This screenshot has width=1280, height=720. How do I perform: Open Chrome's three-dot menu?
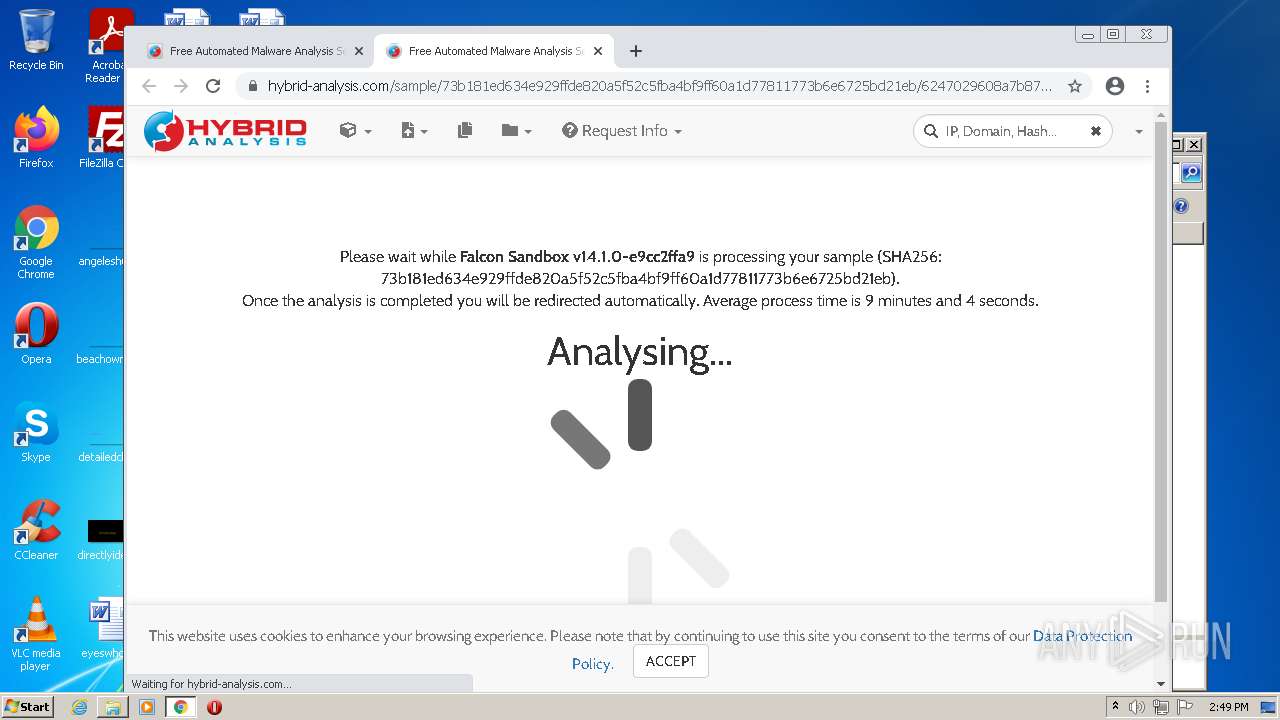pos(1148,86)
